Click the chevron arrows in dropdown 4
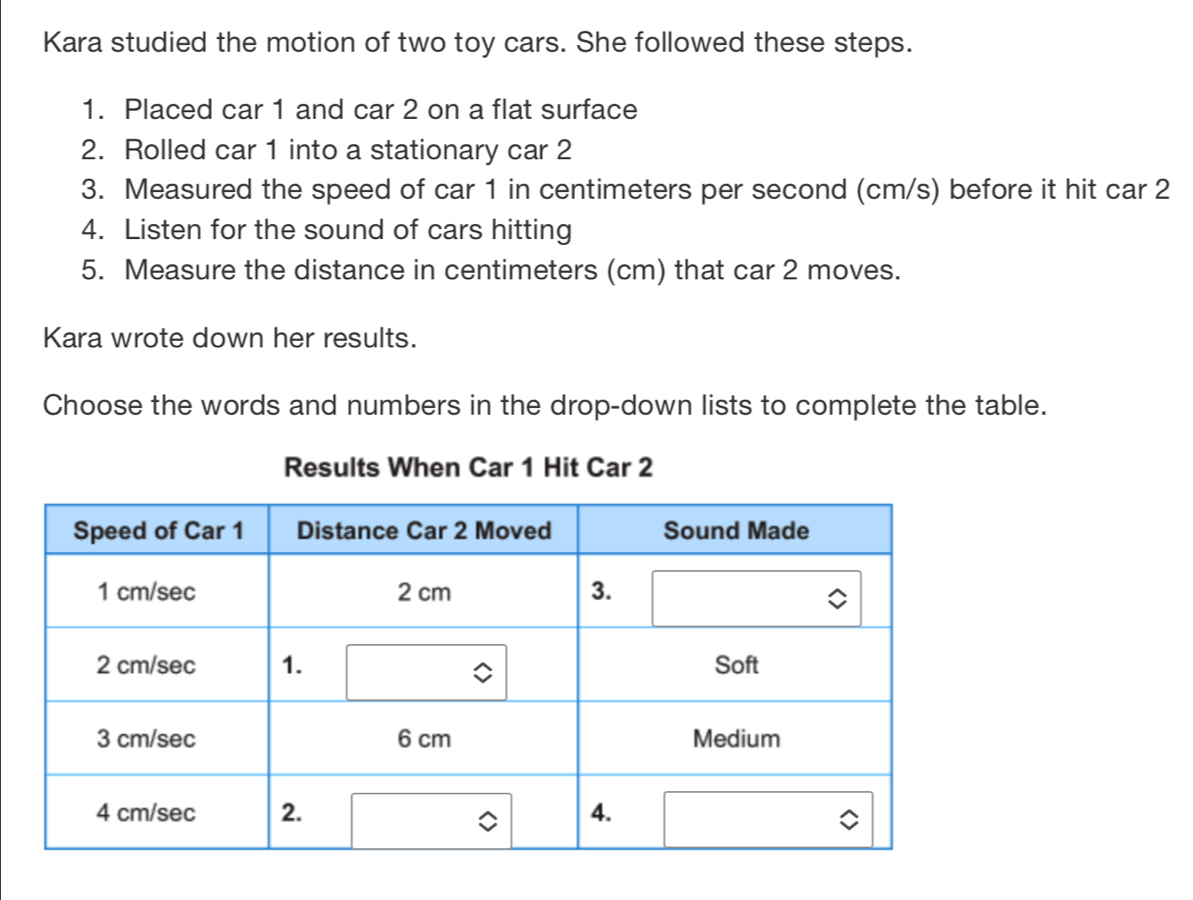 coord(849,821)
